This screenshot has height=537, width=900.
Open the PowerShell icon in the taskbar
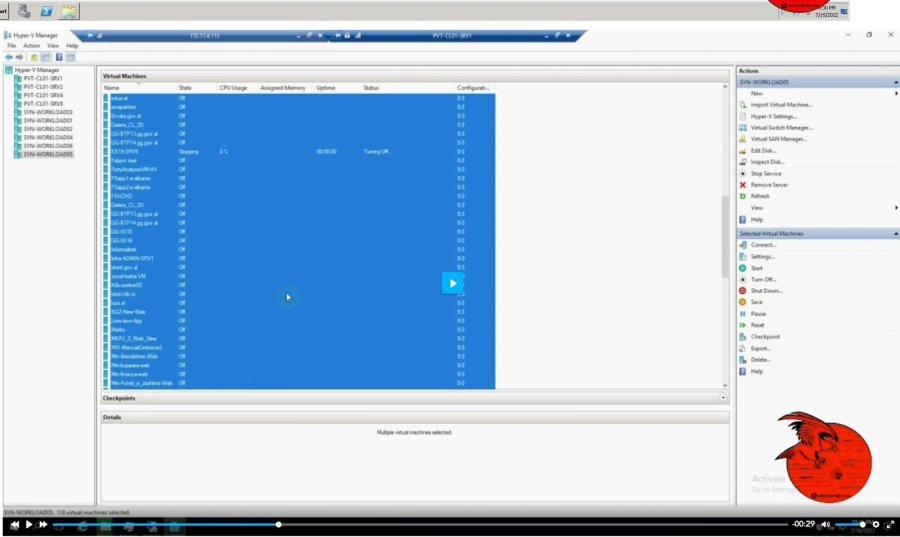pos(46,11)
